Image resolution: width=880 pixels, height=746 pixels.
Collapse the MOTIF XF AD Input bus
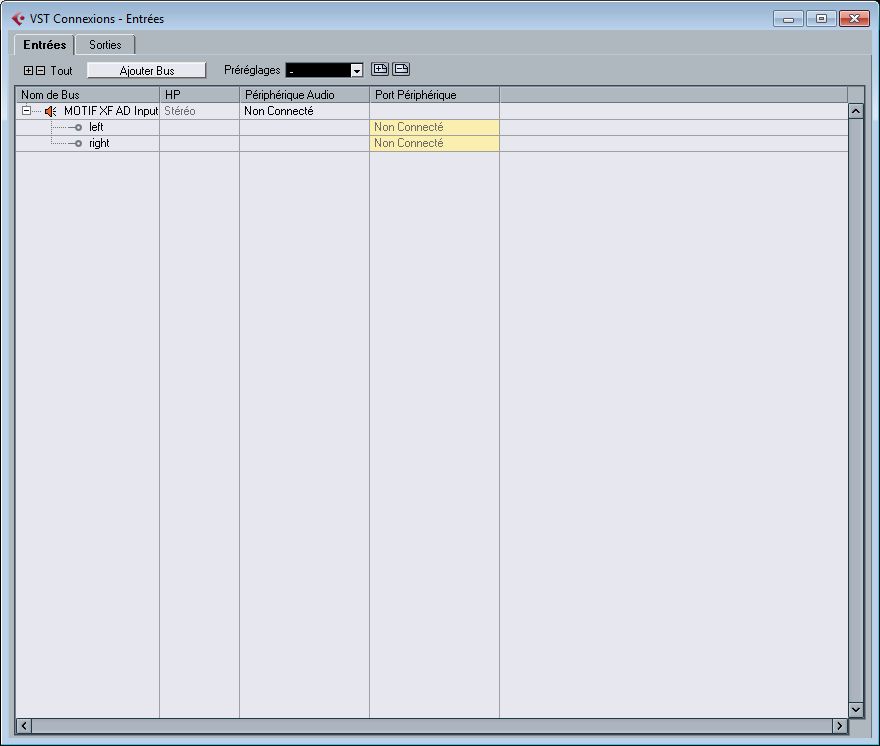[27, 111]
